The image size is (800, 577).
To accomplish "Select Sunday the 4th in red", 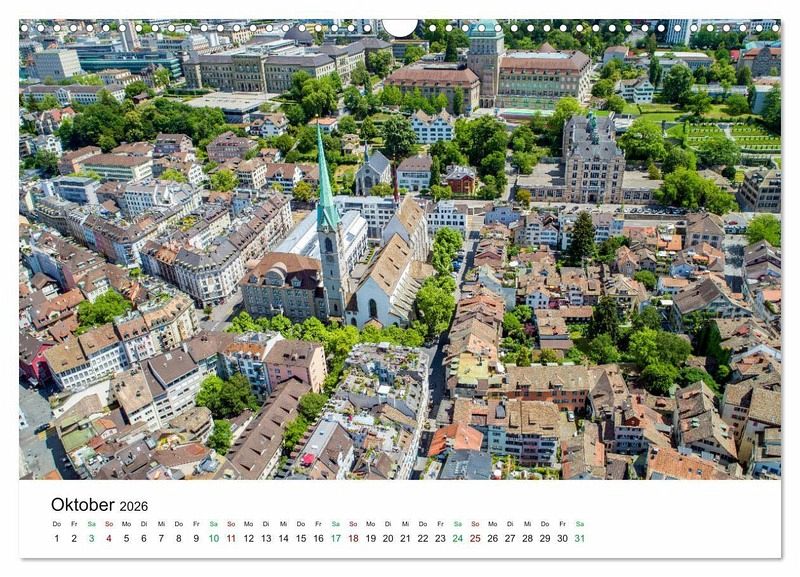I will 109,538.
